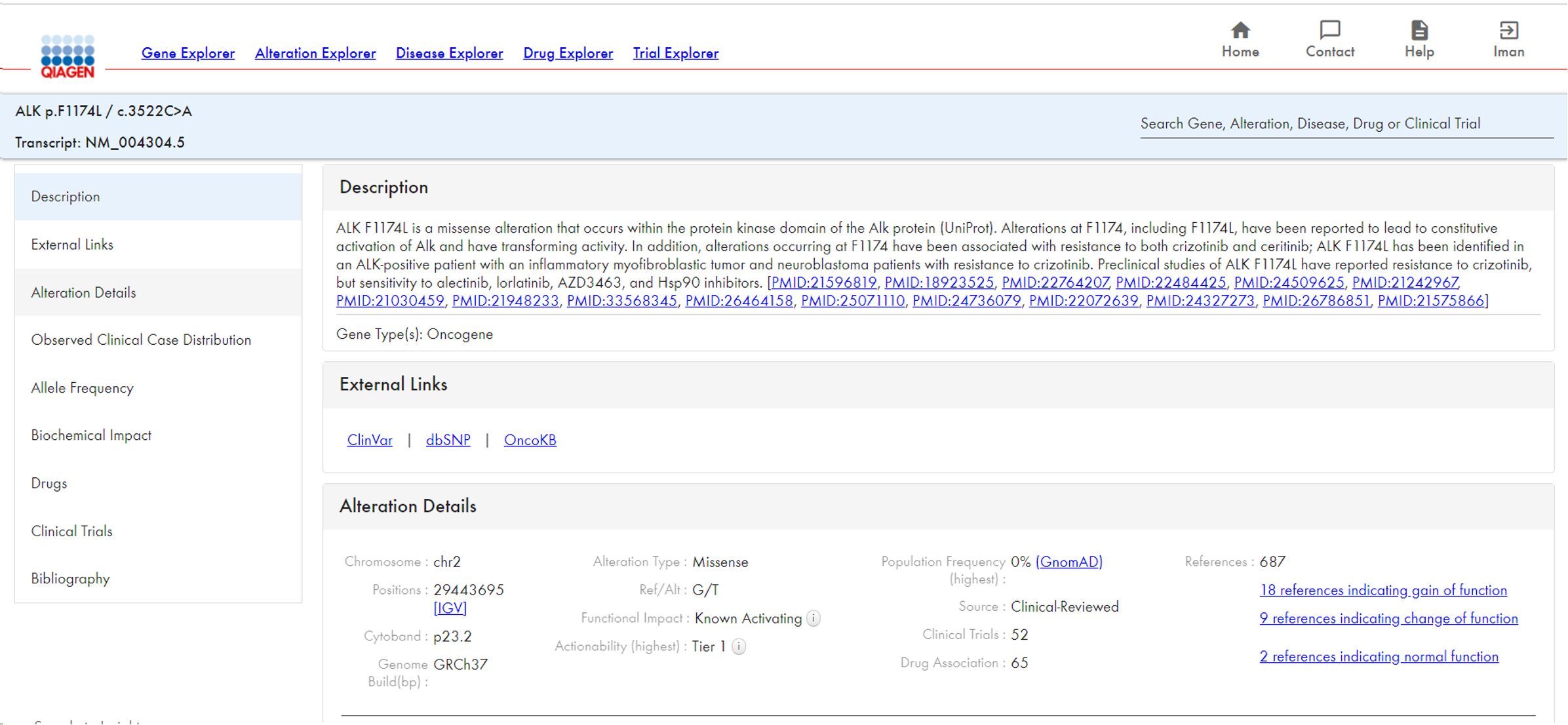Select Description in the sidebar
Image resolution: width=1568 pixels, height=725 pixels.
tap(158, 197)
